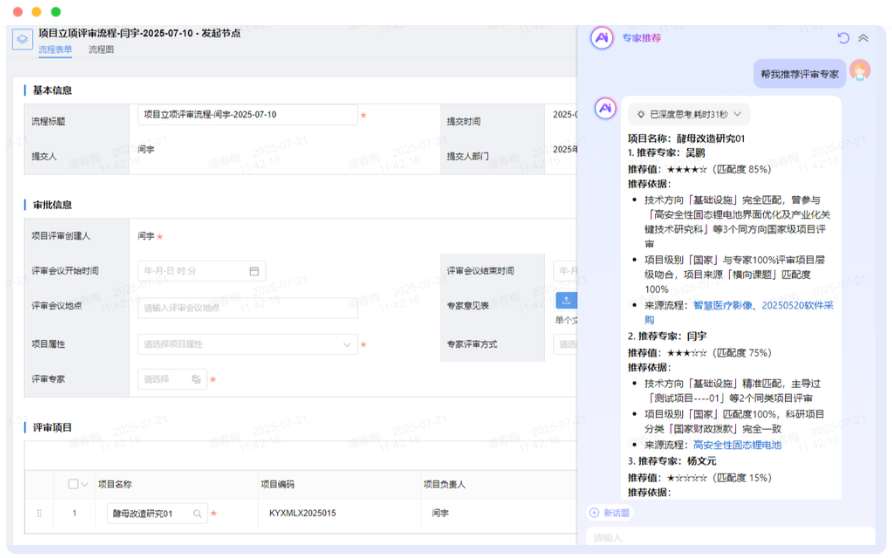Click the 评审会议结束时间 date field
The width and height of the screenshot is (892, 558).
pyautogui.click(x=565, y=271)
